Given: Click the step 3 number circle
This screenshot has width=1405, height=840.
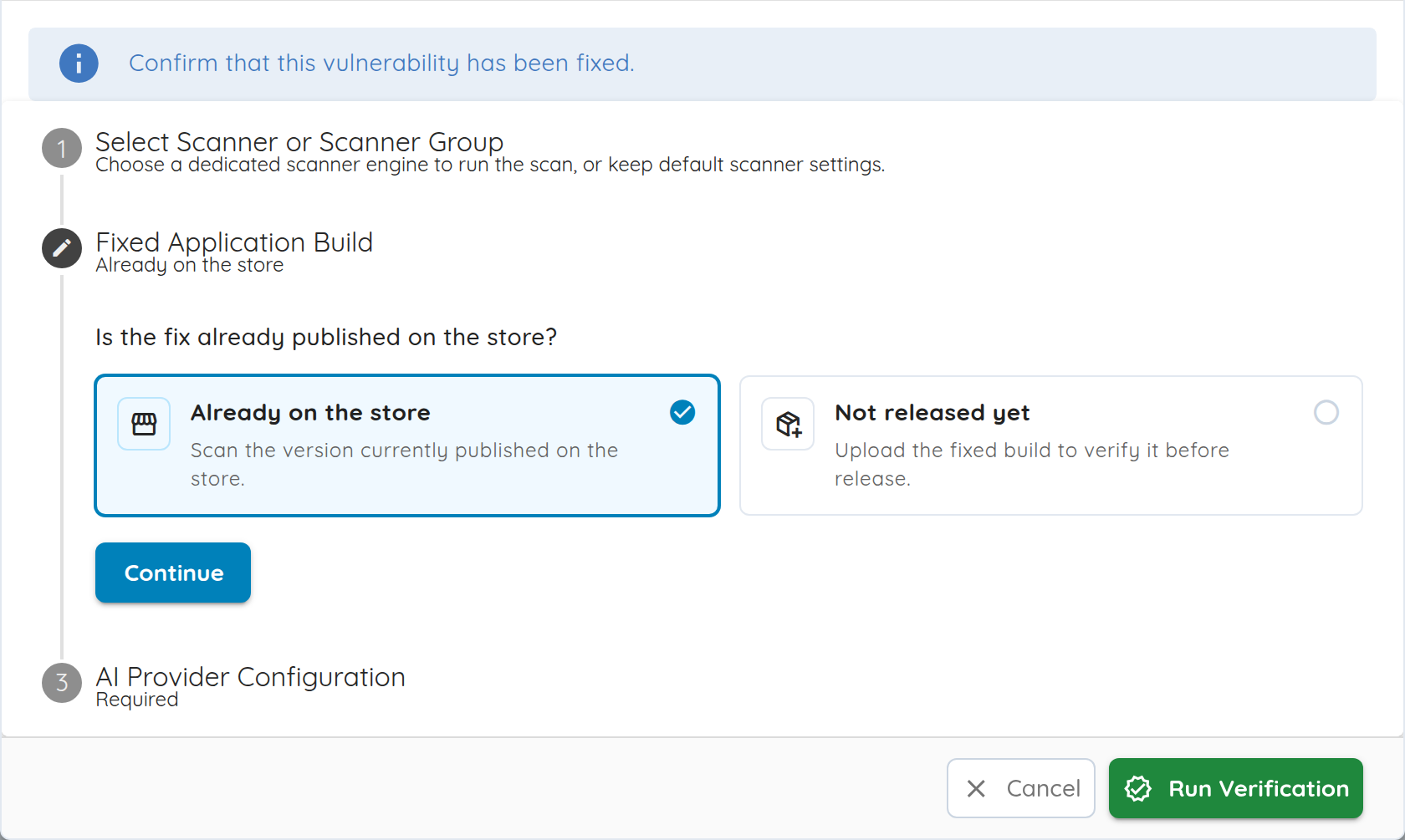Looking at the screenshot, I should coord(62,683).
